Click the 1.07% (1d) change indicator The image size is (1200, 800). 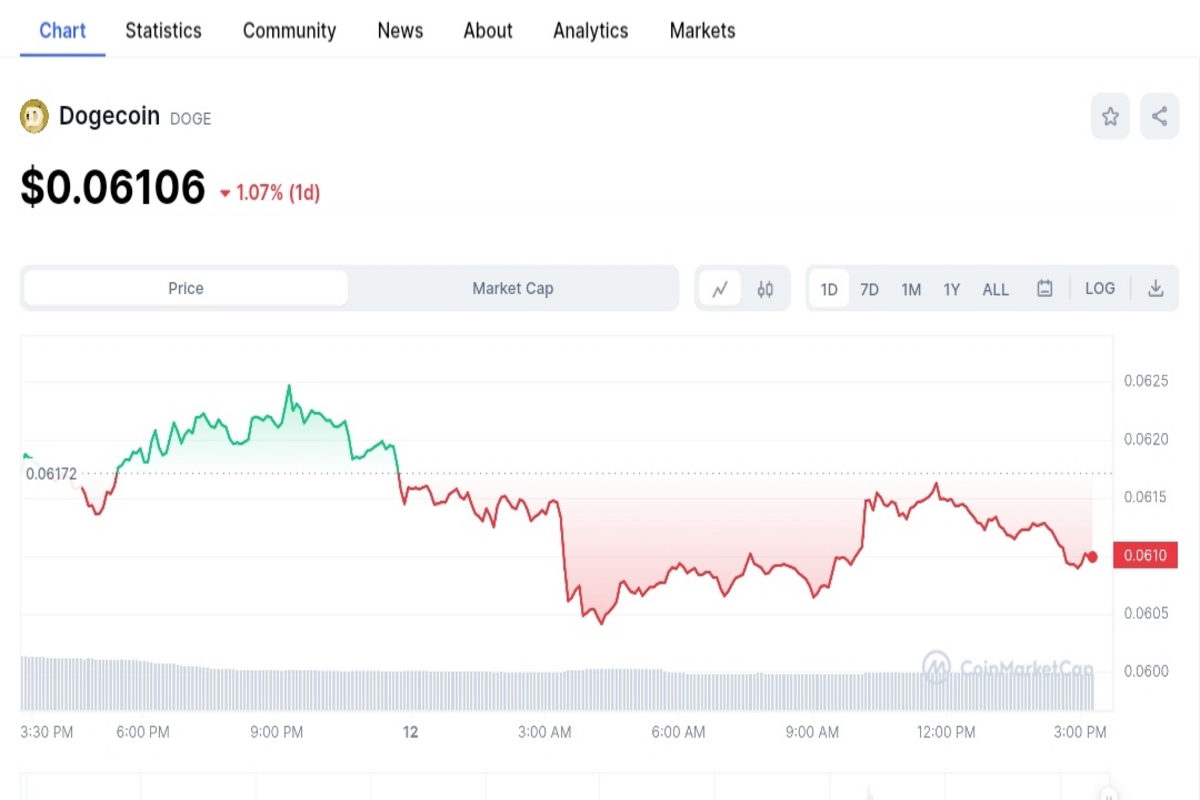coord(270,192)
